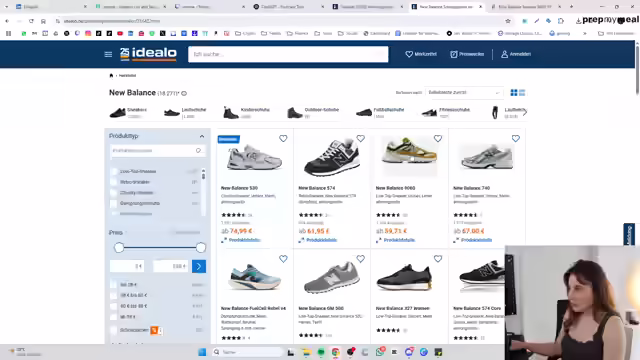Check the second Produkttyp checkbox
Viewport: 640px width, 360px height.
114,182
